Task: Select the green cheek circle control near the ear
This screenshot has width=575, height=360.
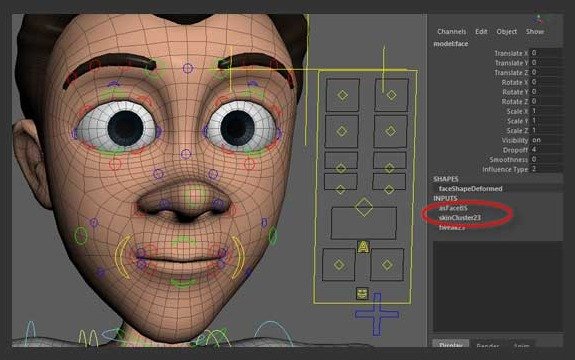Action: click(x=81, y=236)
